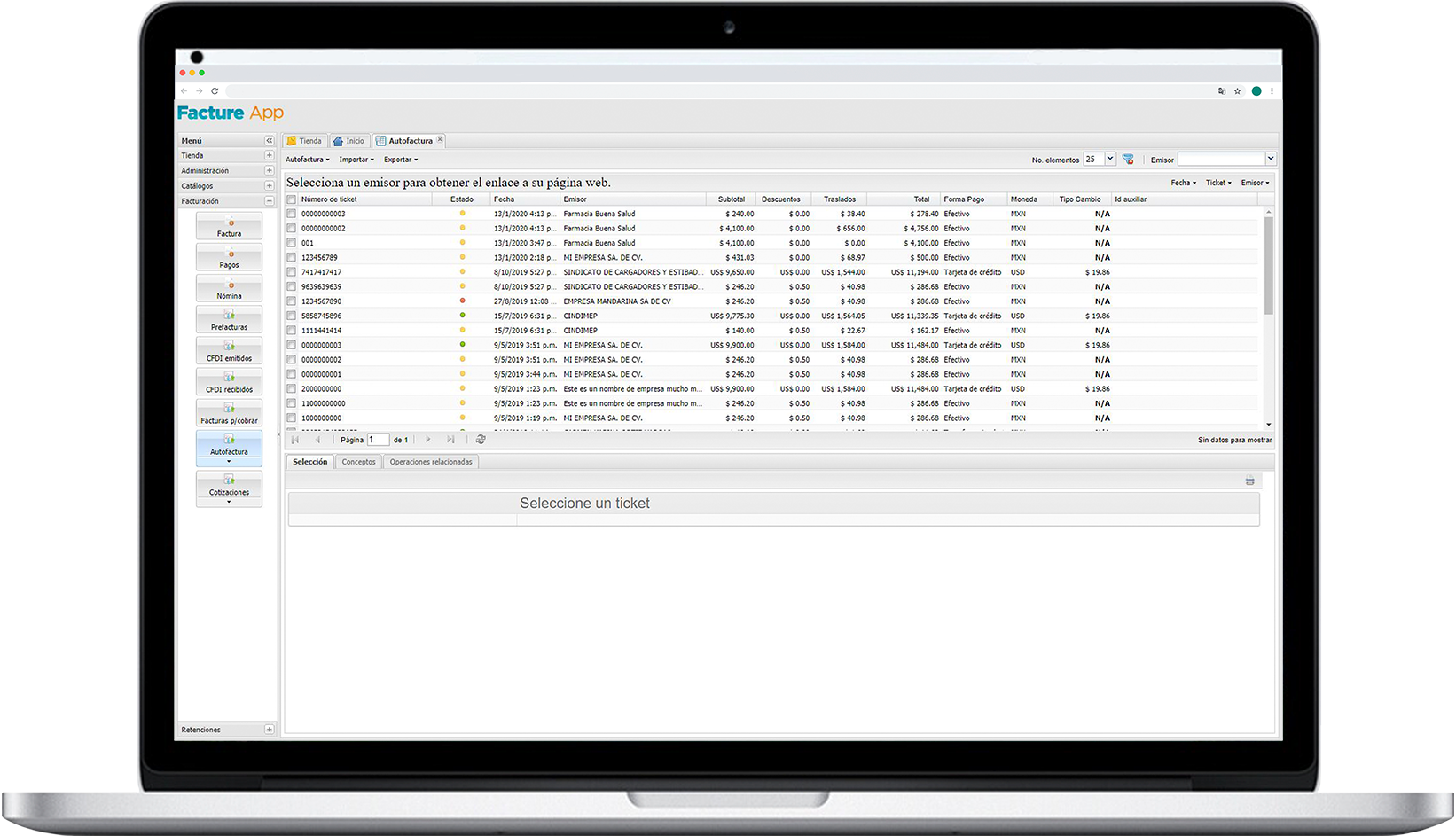Select the checkbox for ticket 7417417417
Viewport: 1456px width, 836px height.
tap(291, 272)
